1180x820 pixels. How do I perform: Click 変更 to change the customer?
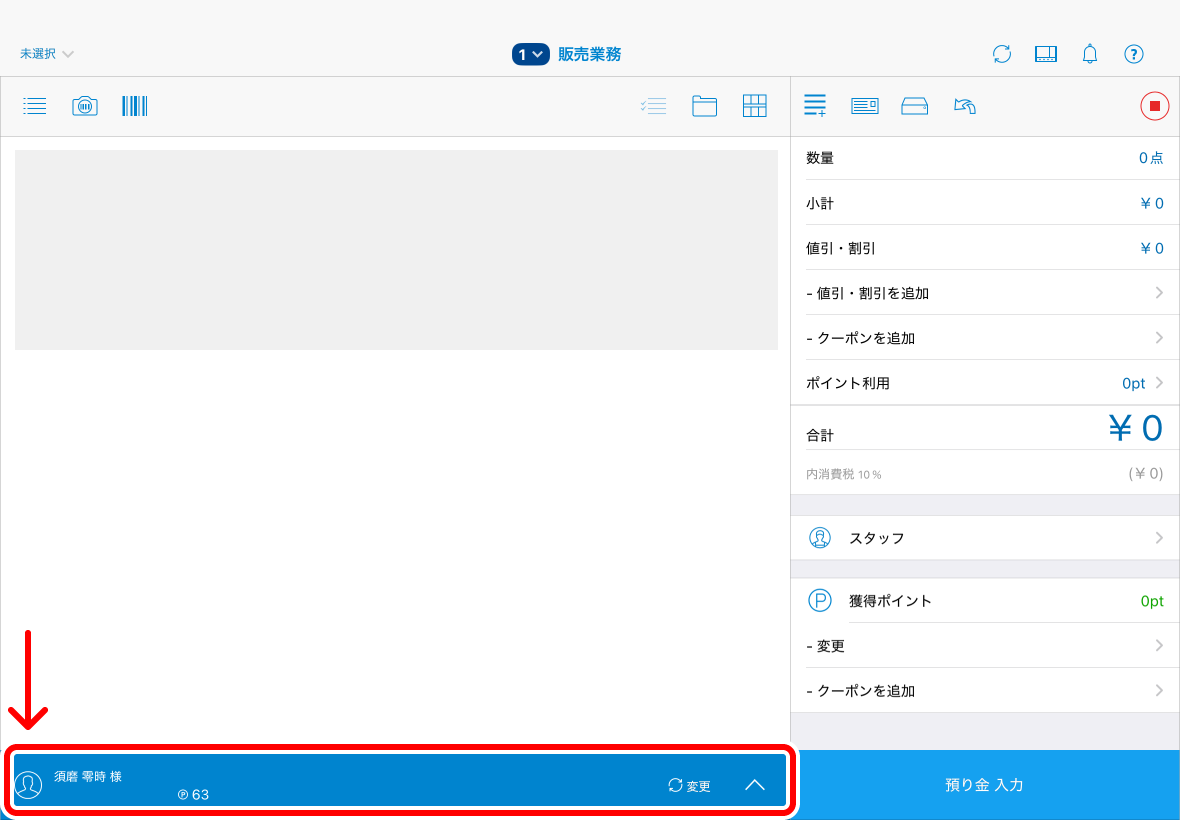689,786
